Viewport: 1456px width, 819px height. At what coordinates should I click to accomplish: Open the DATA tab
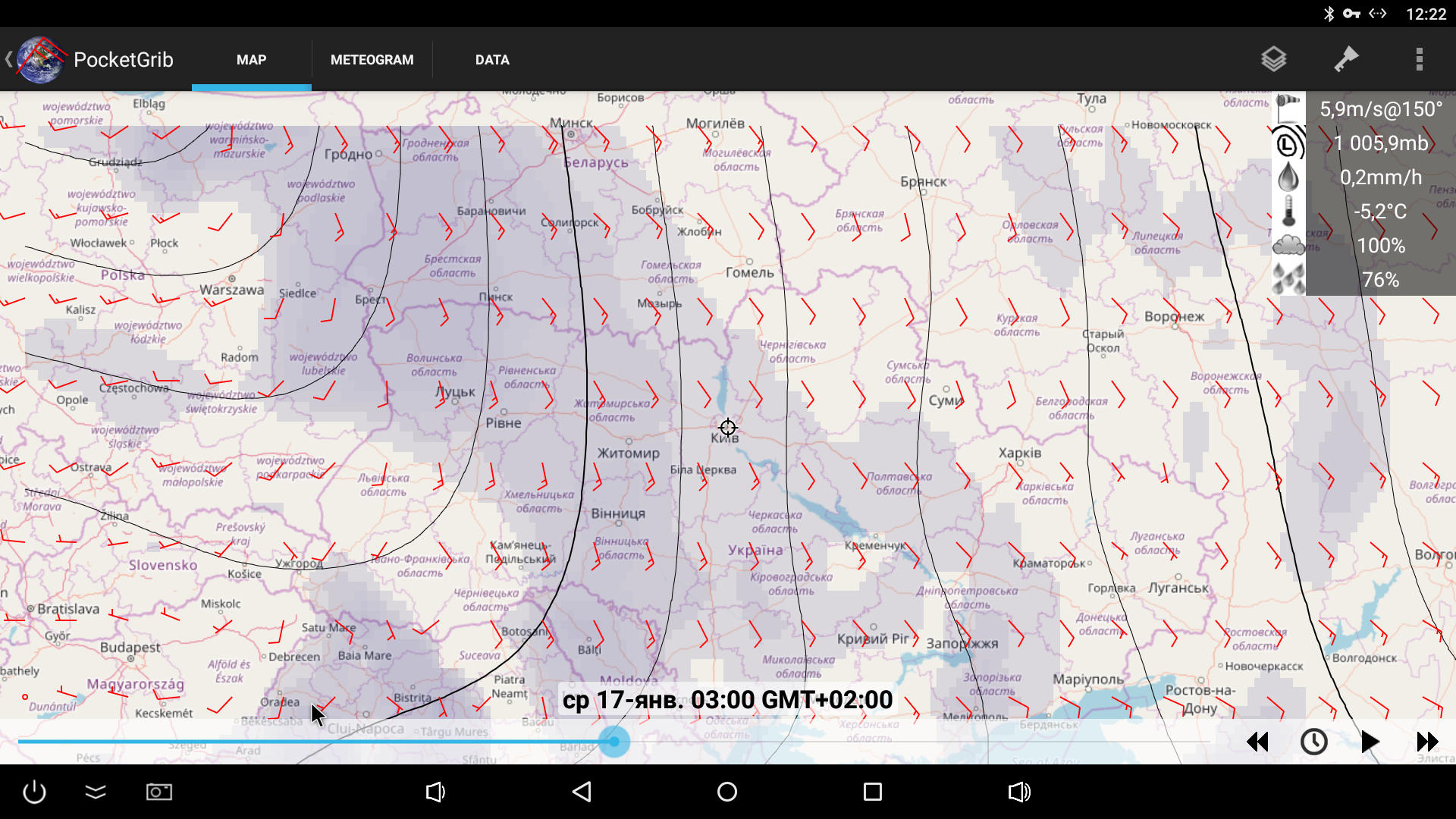coord(492,60)
